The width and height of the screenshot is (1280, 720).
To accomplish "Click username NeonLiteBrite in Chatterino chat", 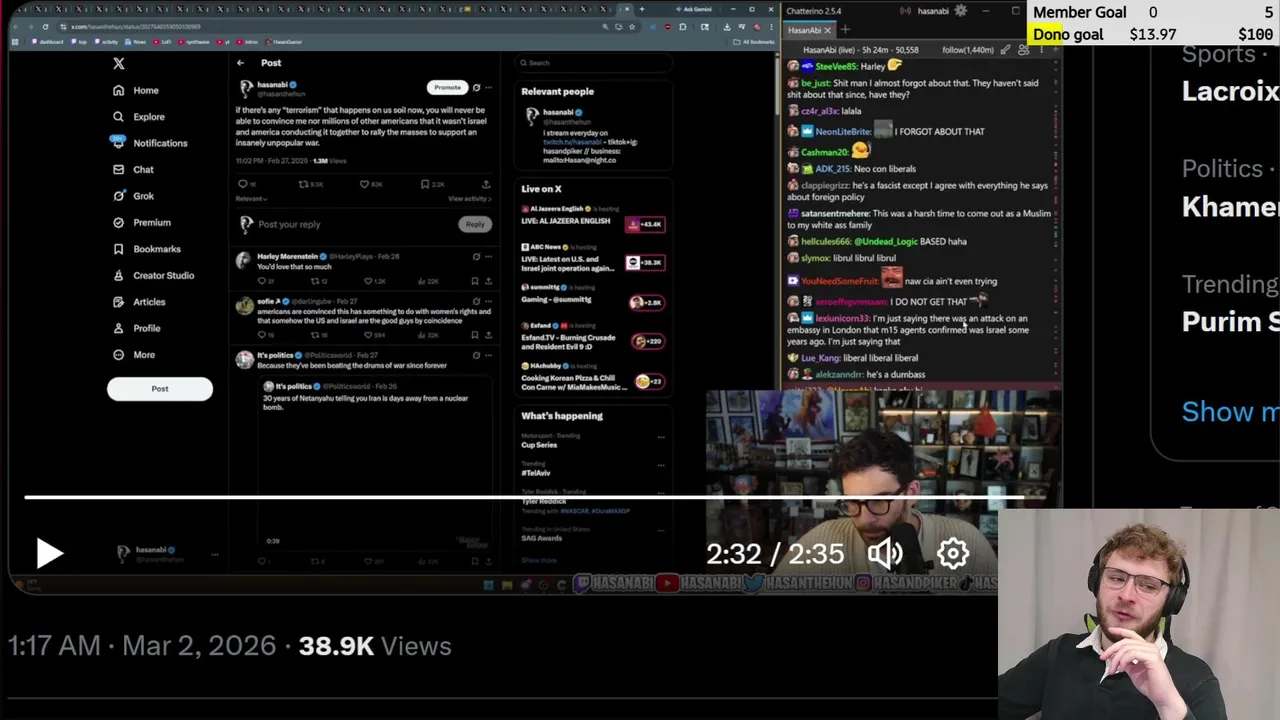I will 843,132.
